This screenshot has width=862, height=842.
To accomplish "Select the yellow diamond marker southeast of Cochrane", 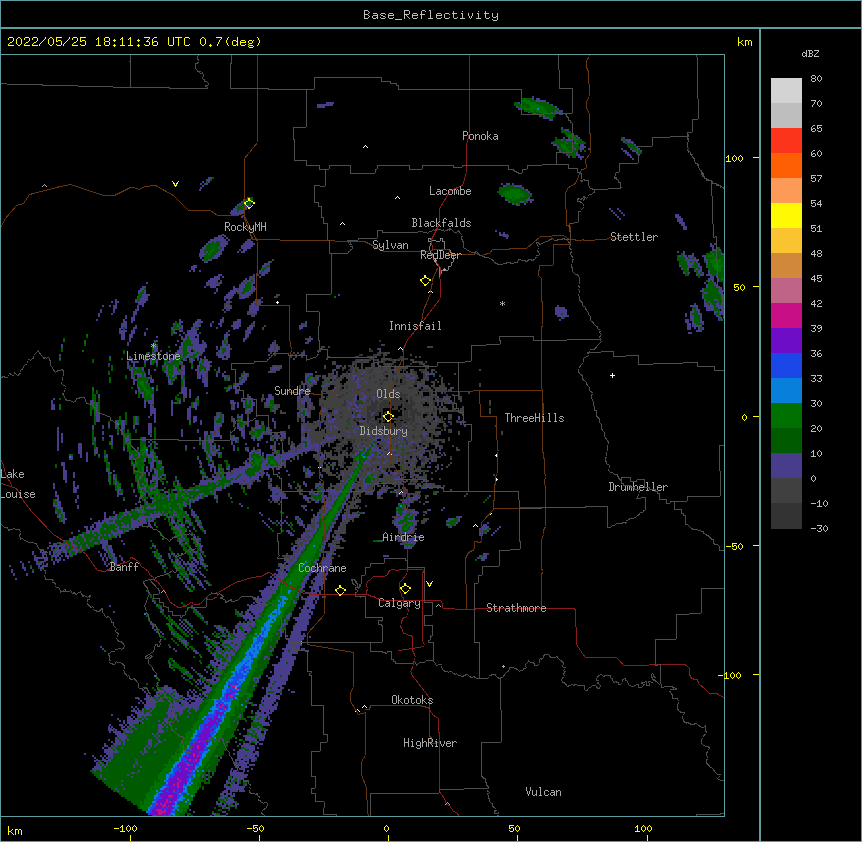I will pos(340,590).
